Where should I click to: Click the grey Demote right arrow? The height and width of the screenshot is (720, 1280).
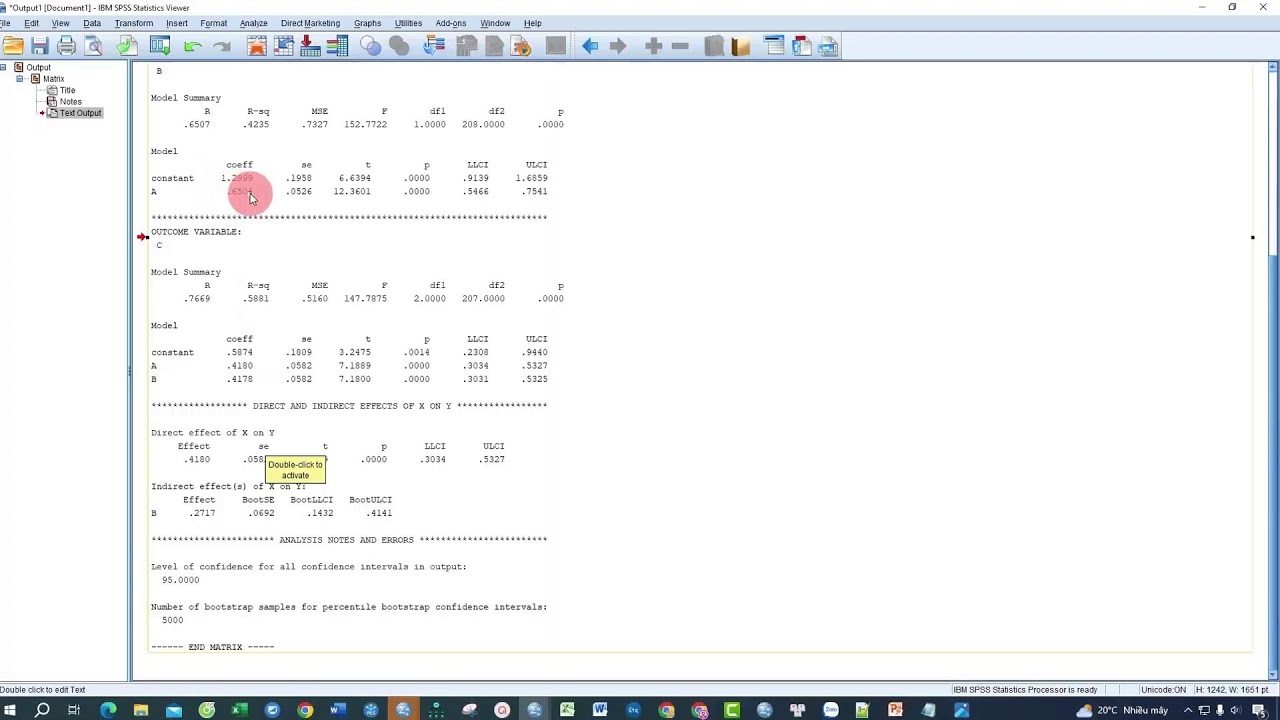618,46
